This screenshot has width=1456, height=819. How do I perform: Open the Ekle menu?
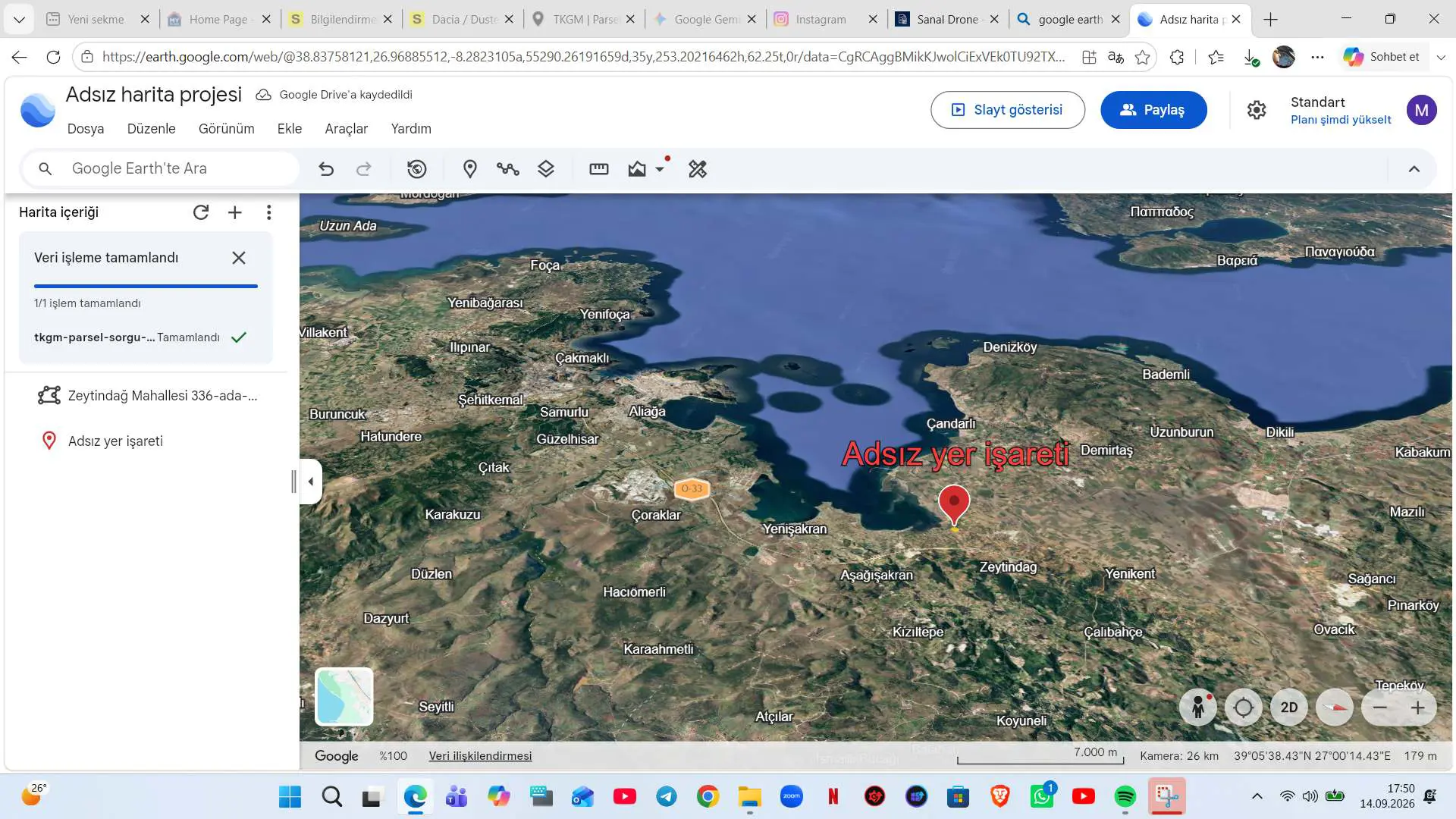[x=290, y=129]
